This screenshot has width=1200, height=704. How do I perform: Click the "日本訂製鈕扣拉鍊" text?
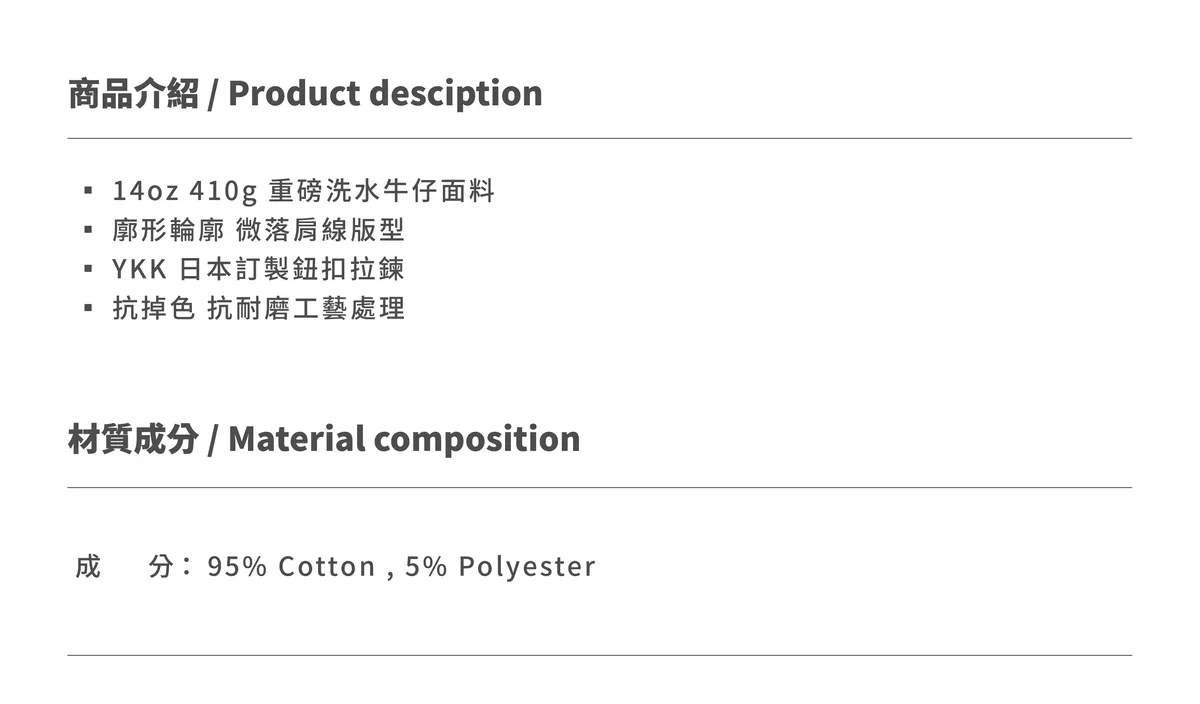292,269
